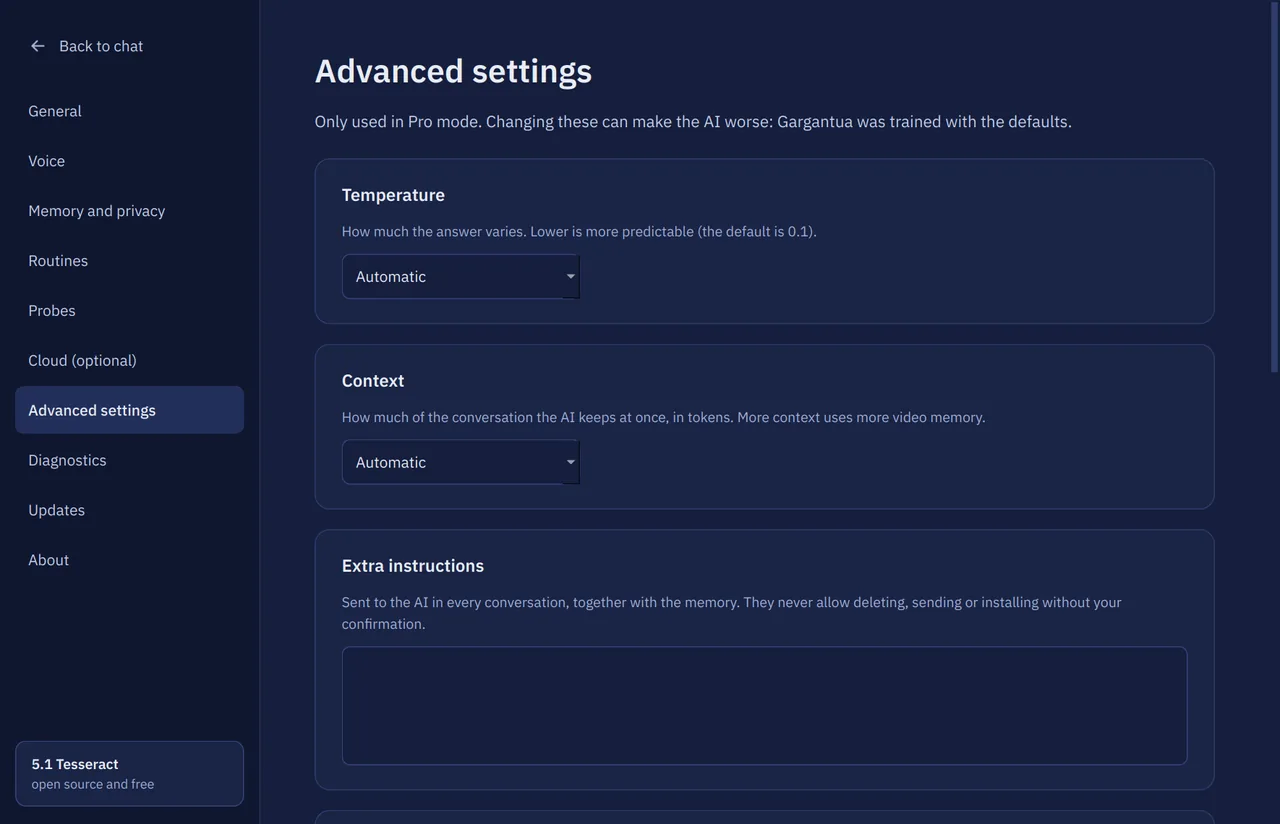This screenshot has width=1280, height=824.
Task: Click the Context section title
Action: tap(373, 381)
